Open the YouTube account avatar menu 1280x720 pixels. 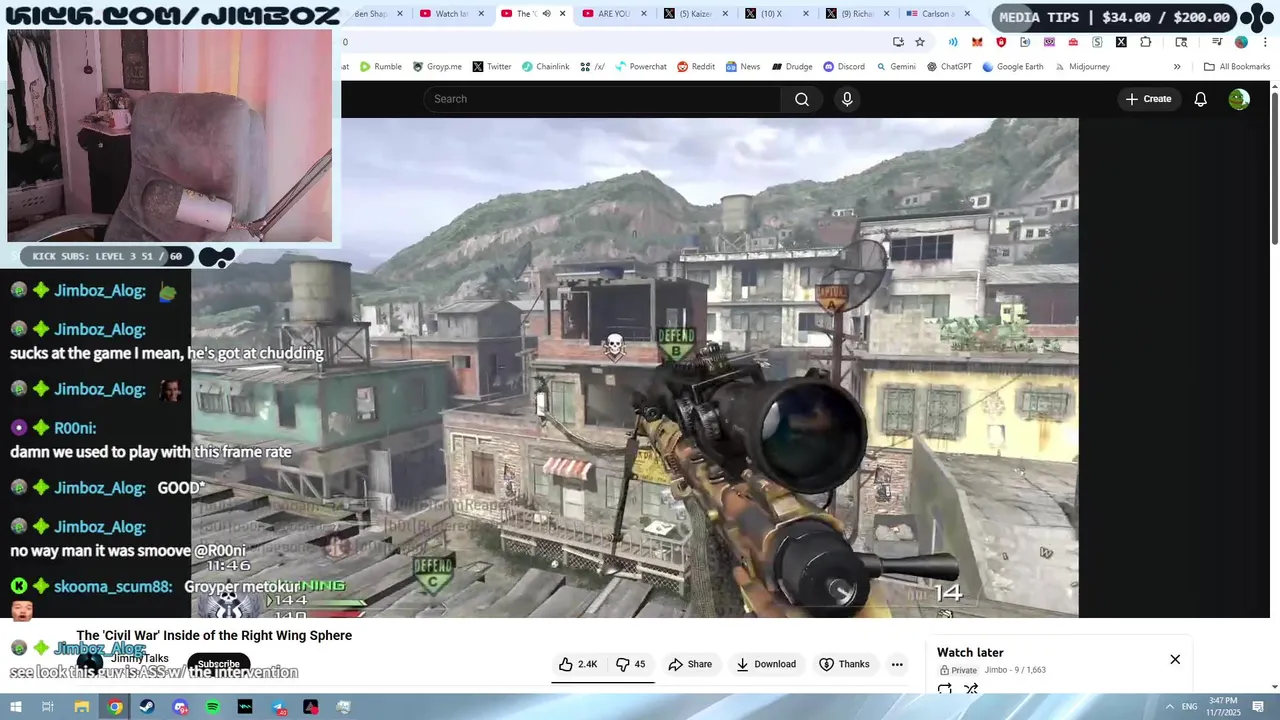1239,99
